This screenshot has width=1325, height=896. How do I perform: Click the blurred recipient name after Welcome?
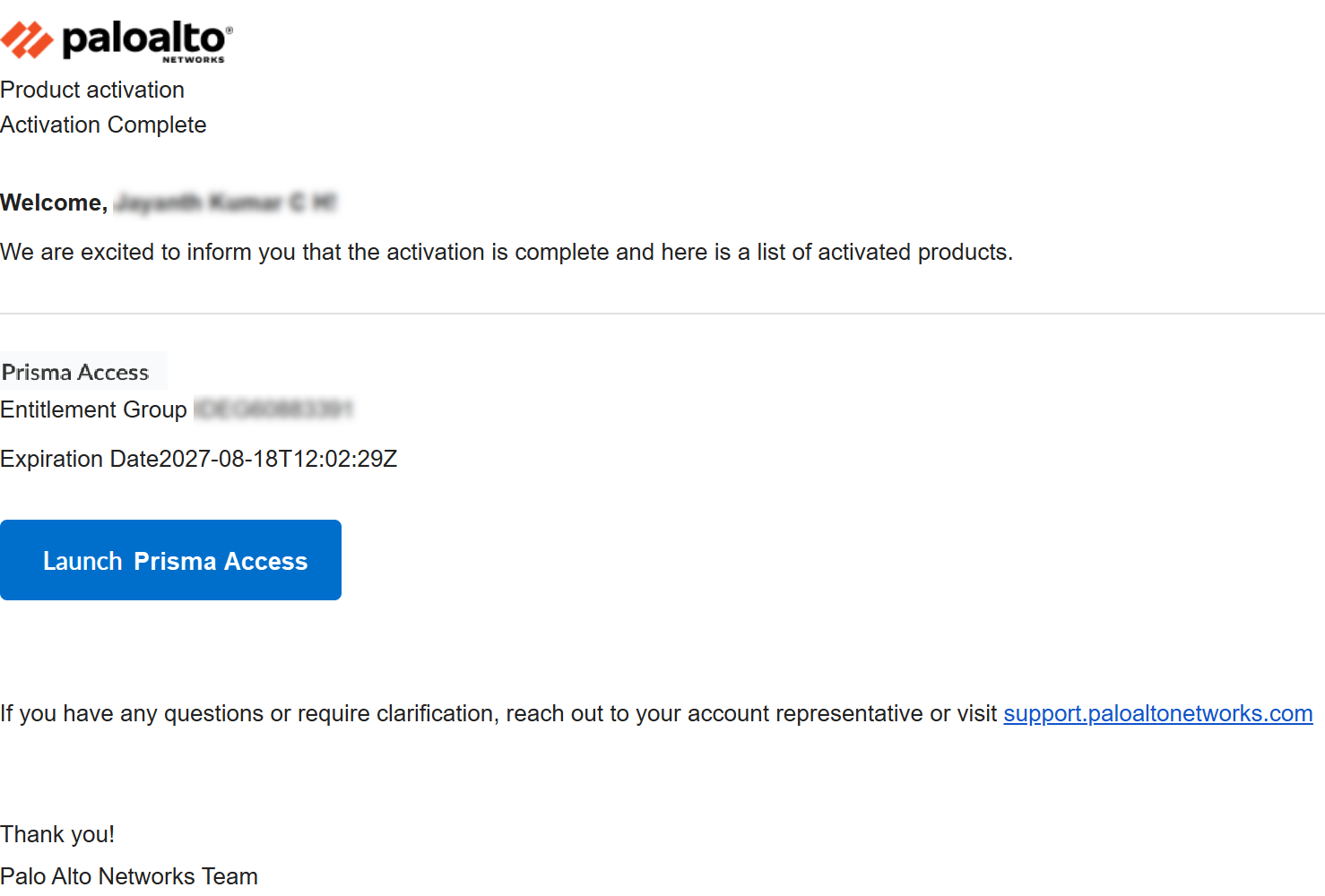[x=225, y=202]
